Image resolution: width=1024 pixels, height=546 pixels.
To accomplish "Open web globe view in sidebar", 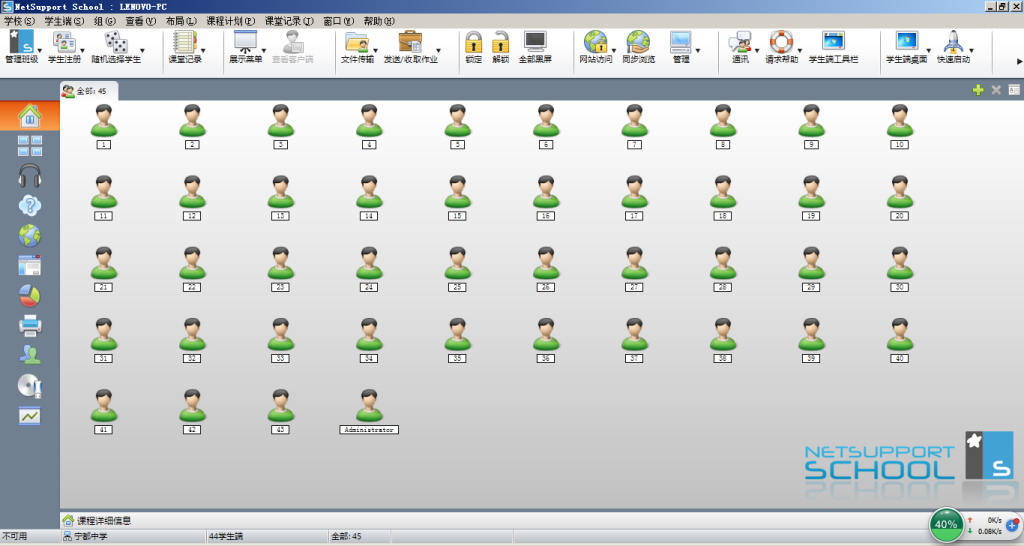I will pos(30,236).
